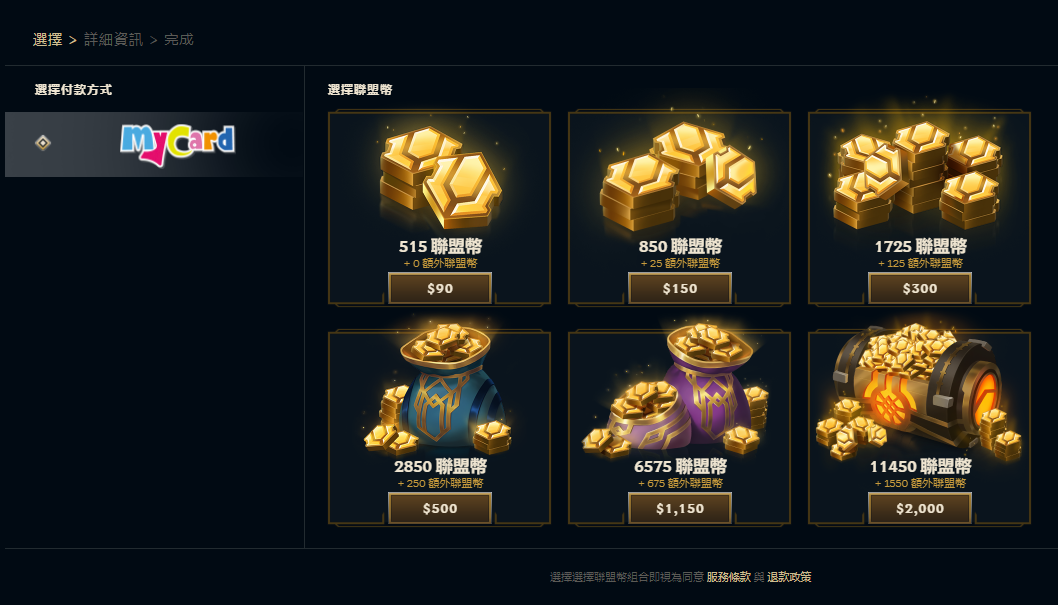Select the MyCard payment method row
The image size is (1058, 605).
pos(154,144)
